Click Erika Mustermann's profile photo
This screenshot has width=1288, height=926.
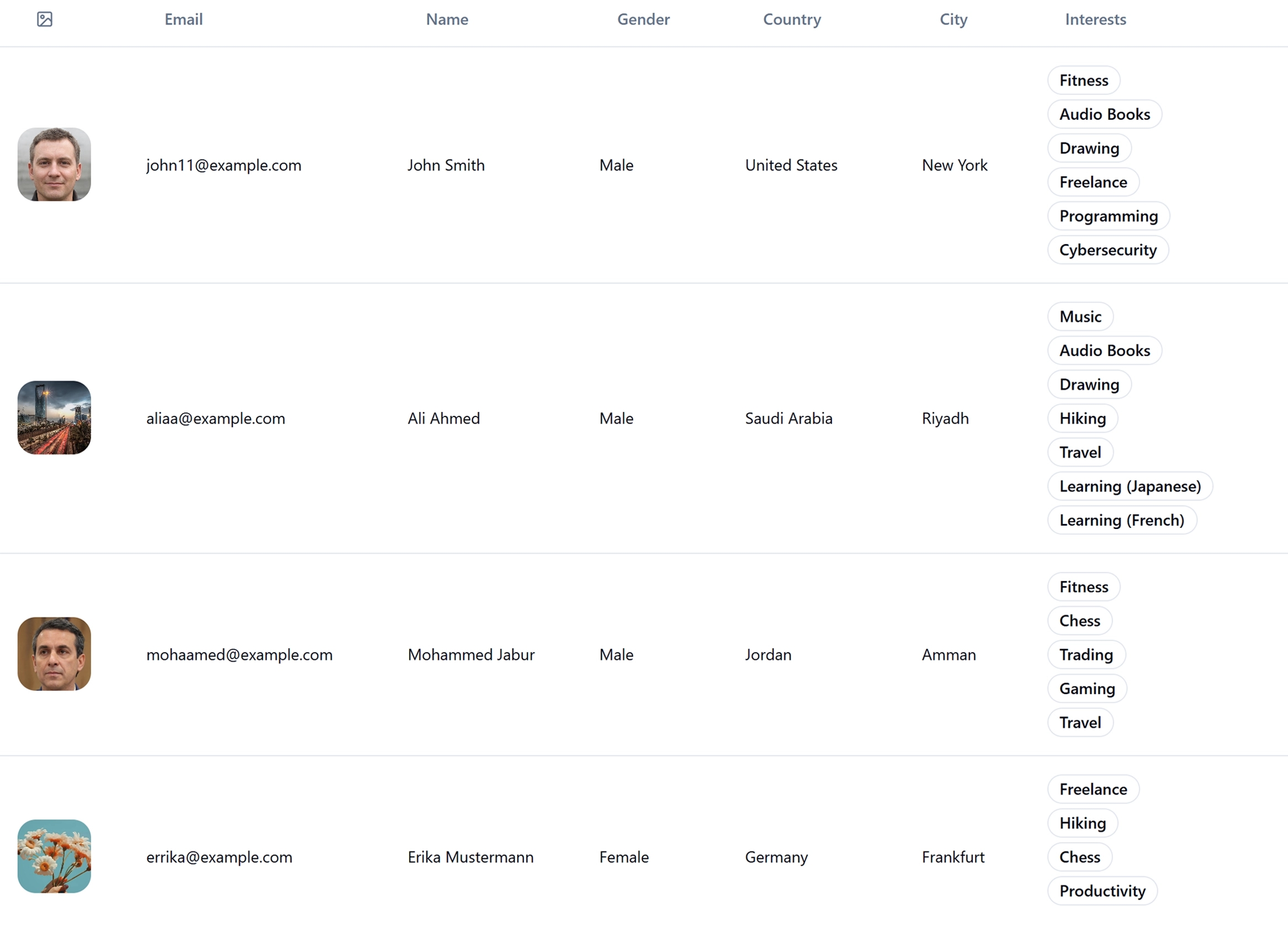[x=54, y=856]
